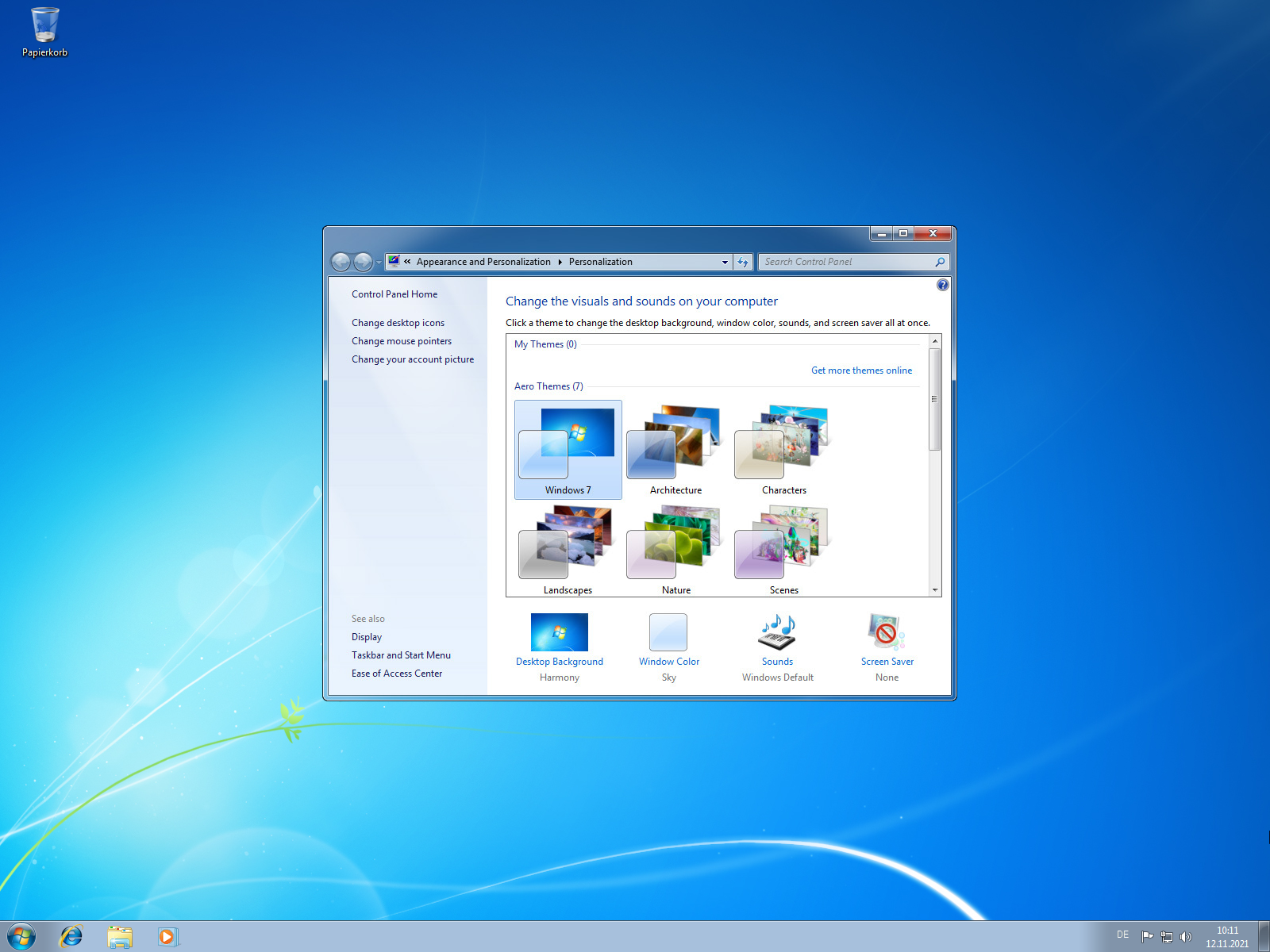This screenshot has width=1270, height=952.
Task: Expand the address bar previous locations dropdown
Action: [x=725, y=262]
